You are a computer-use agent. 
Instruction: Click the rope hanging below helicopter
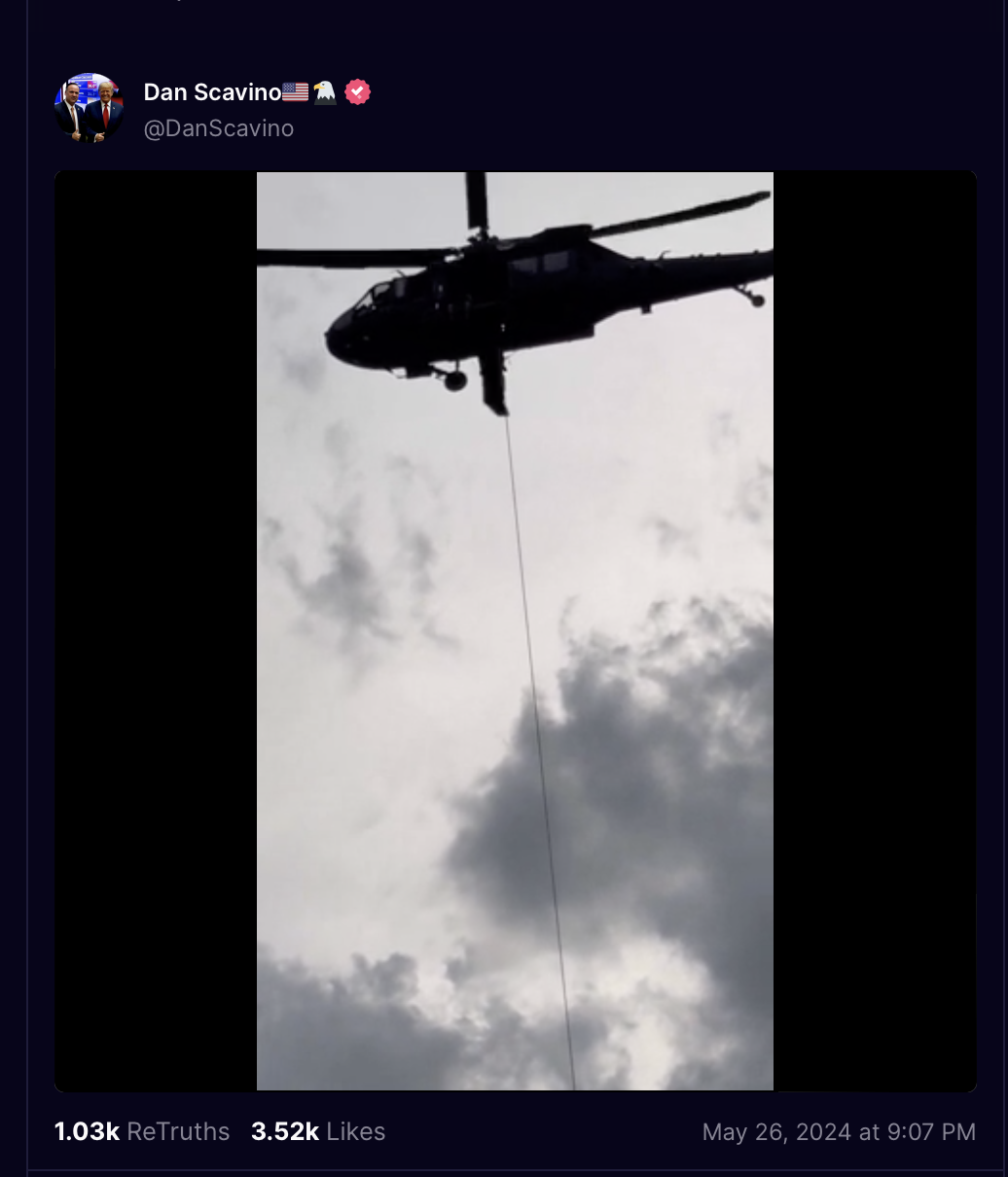(540, 749)
